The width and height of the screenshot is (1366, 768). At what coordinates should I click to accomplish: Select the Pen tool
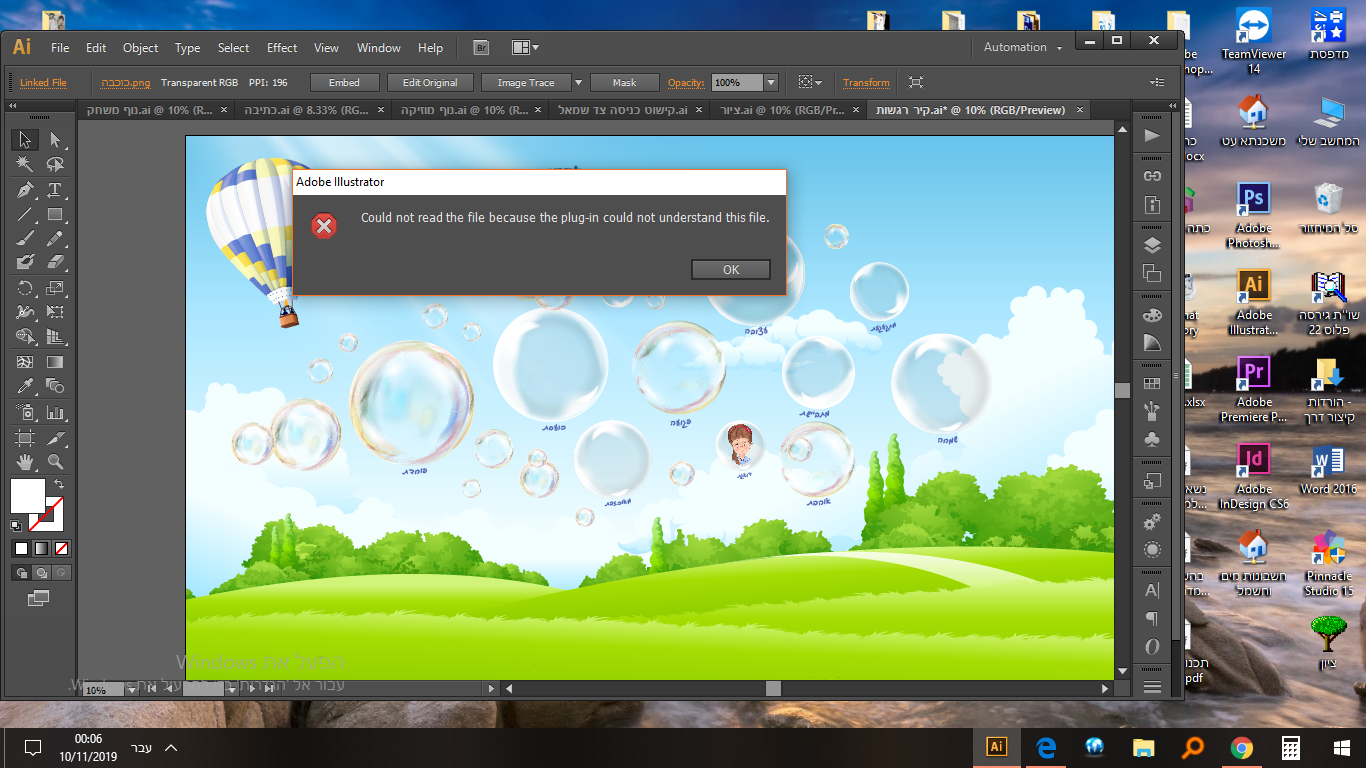coord(26,190)
